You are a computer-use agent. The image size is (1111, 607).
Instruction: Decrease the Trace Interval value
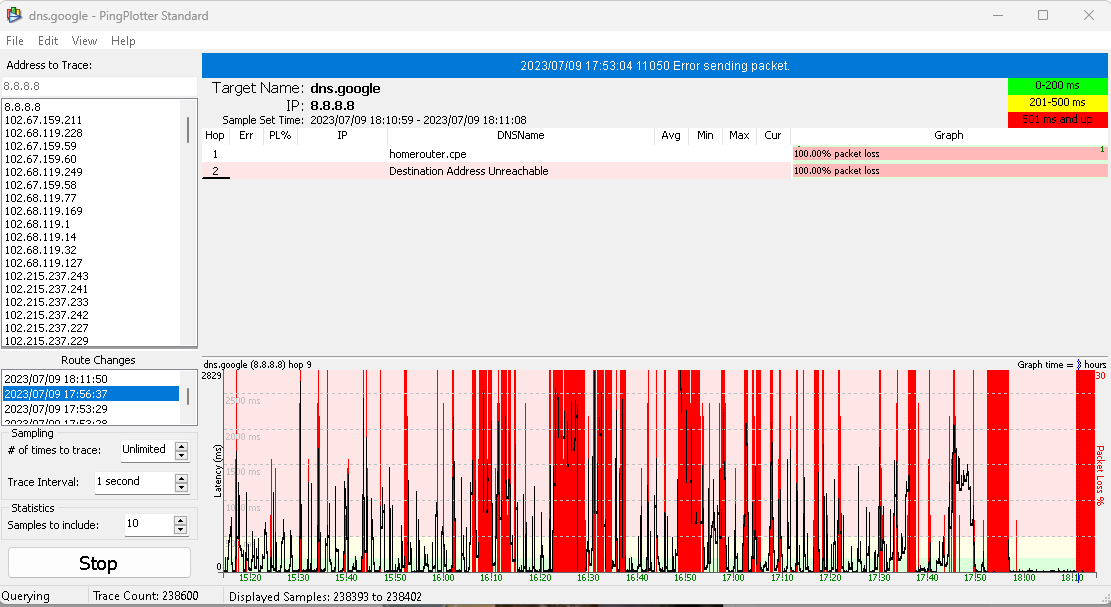tap(181, 487)
